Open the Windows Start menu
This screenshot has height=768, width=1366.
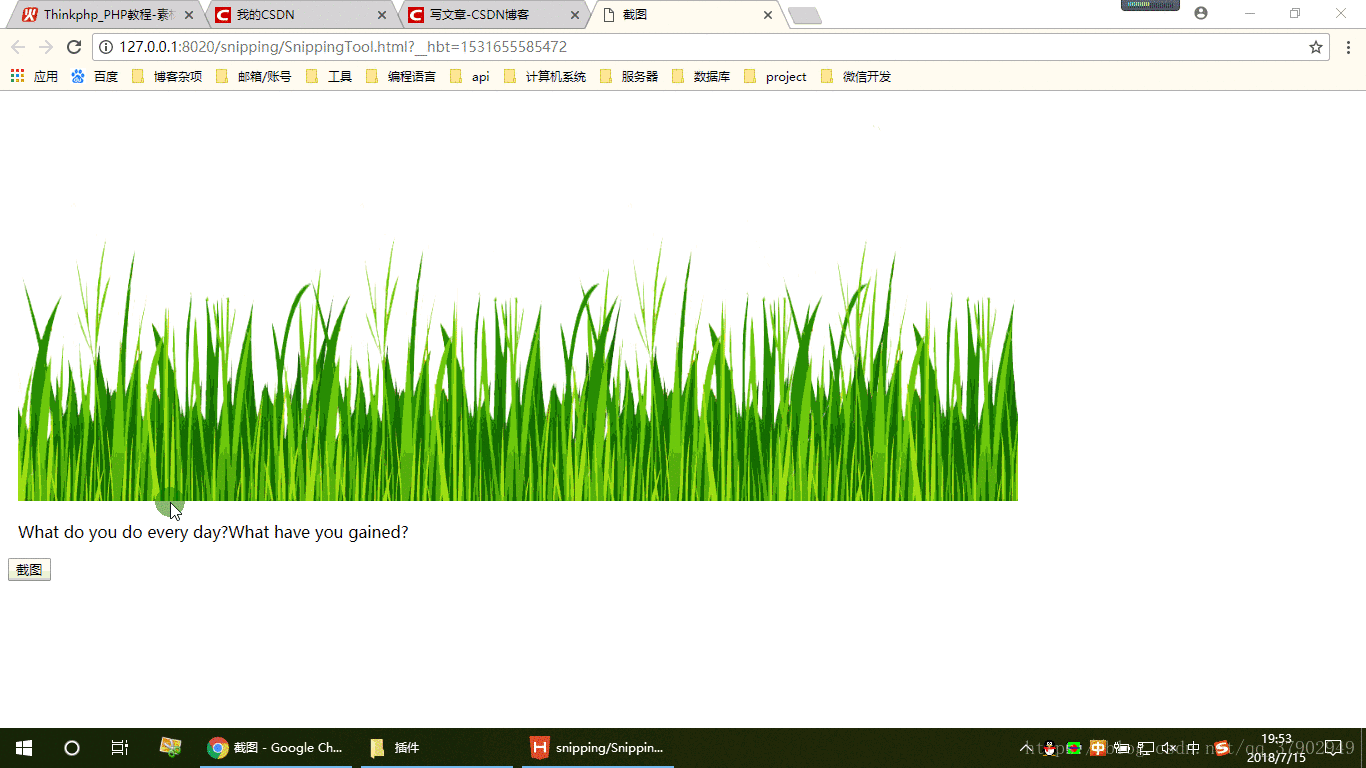(x=24, y=748)
